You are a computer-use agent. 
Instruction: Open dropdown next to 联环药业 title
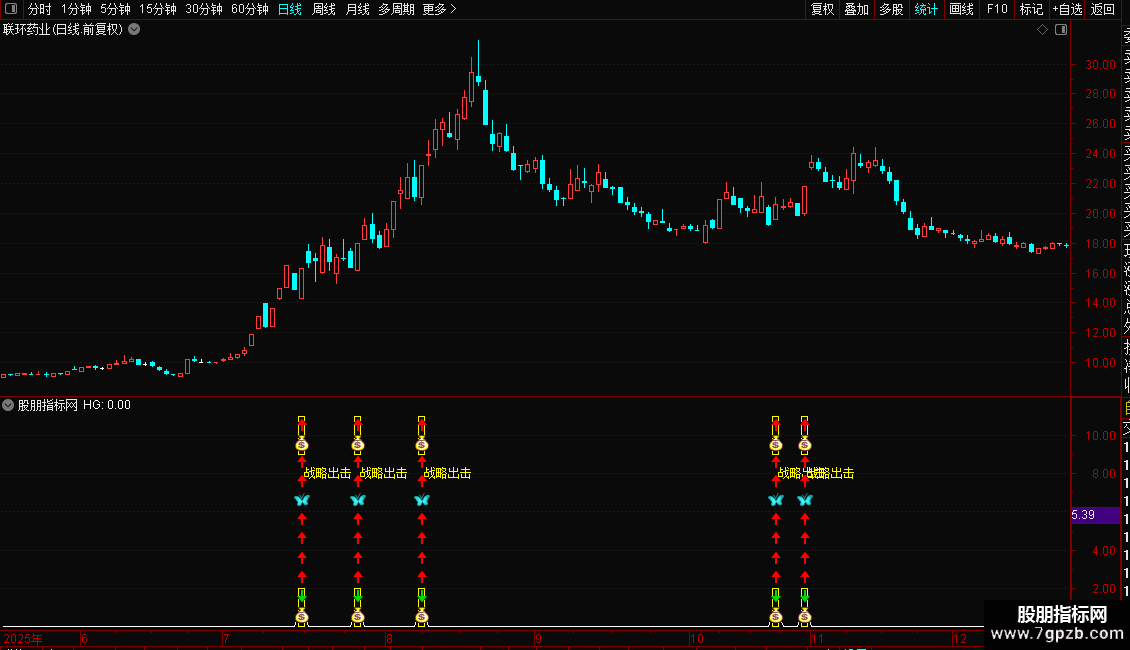[134, 30]
